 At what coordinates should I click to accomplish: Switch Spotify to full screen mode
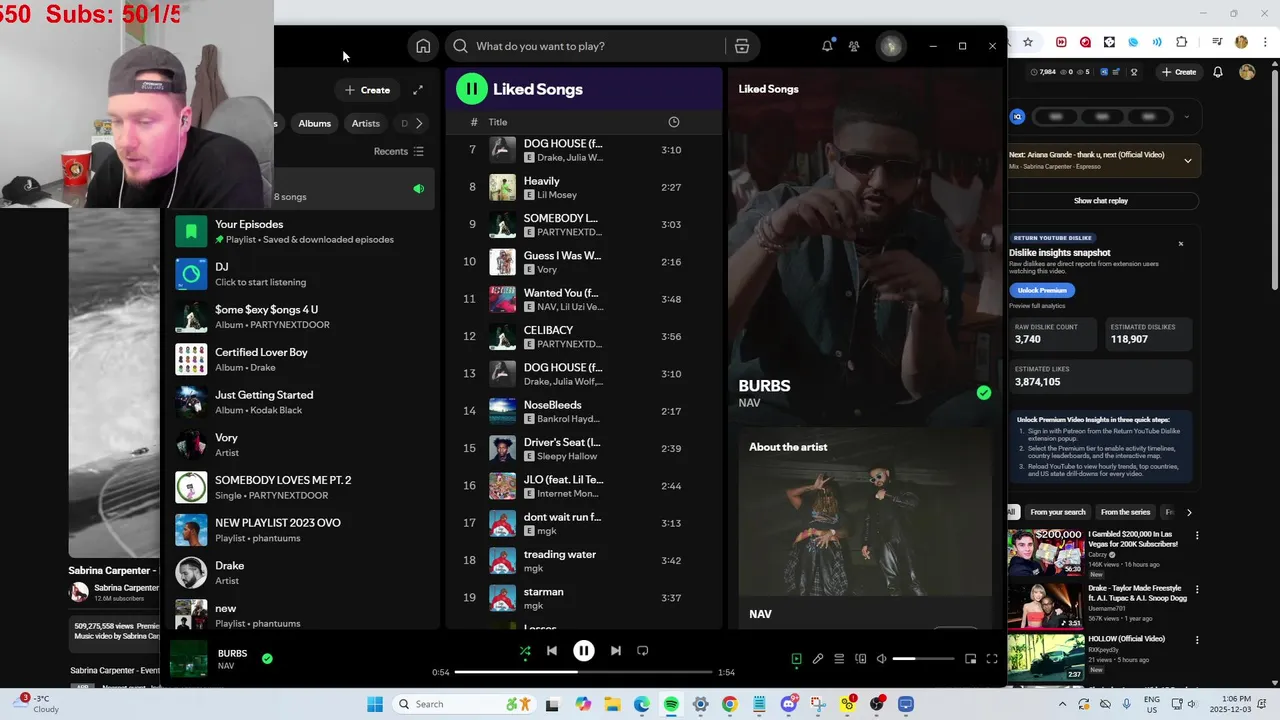point(992,659)
